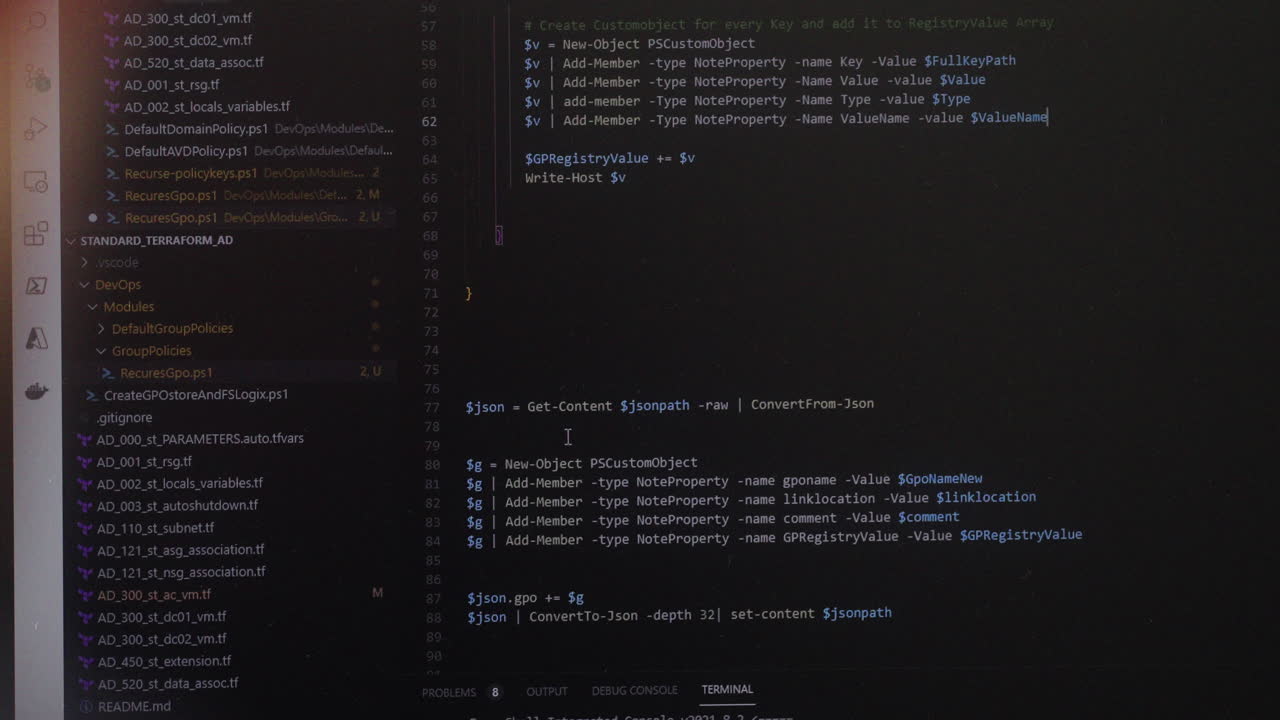This screenshot has width=1280, height=720.
Task: Open RecuresGpo.ps1 under GroupPolicies
Action: (x=167, y=372)
